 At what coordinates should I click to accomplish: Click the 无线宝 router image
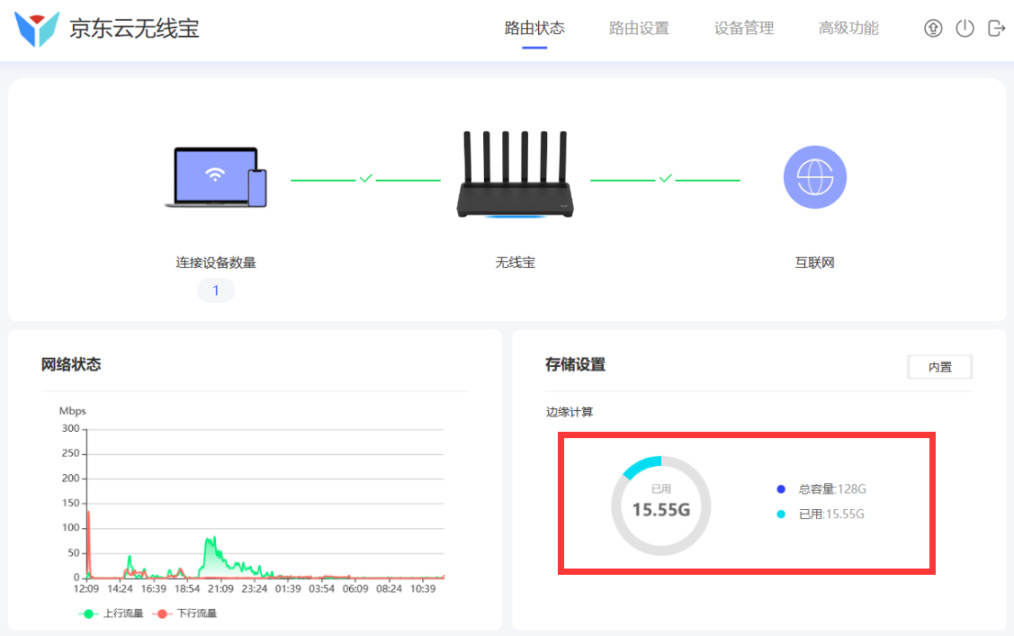(515, 175)
